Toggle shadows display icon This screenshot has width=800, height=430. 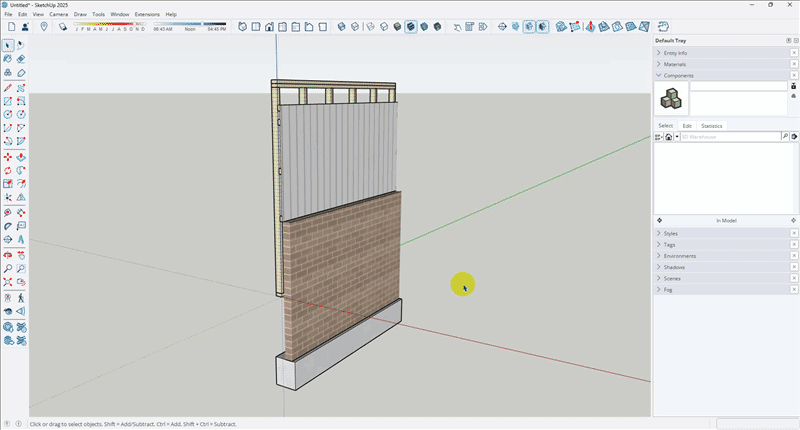point(63,27)
